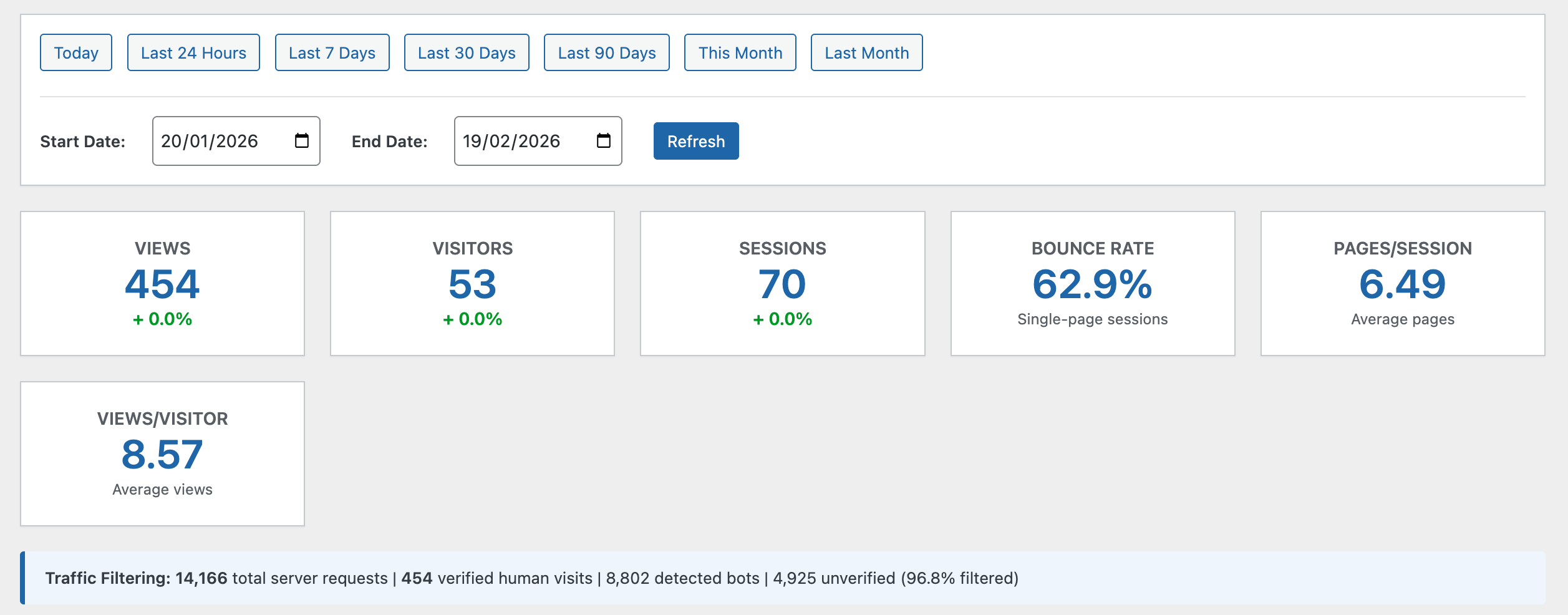Image resolution: width=1568 pixels, height=615 pixels.
Task: Select the Today date range preset
Action: 76,53
